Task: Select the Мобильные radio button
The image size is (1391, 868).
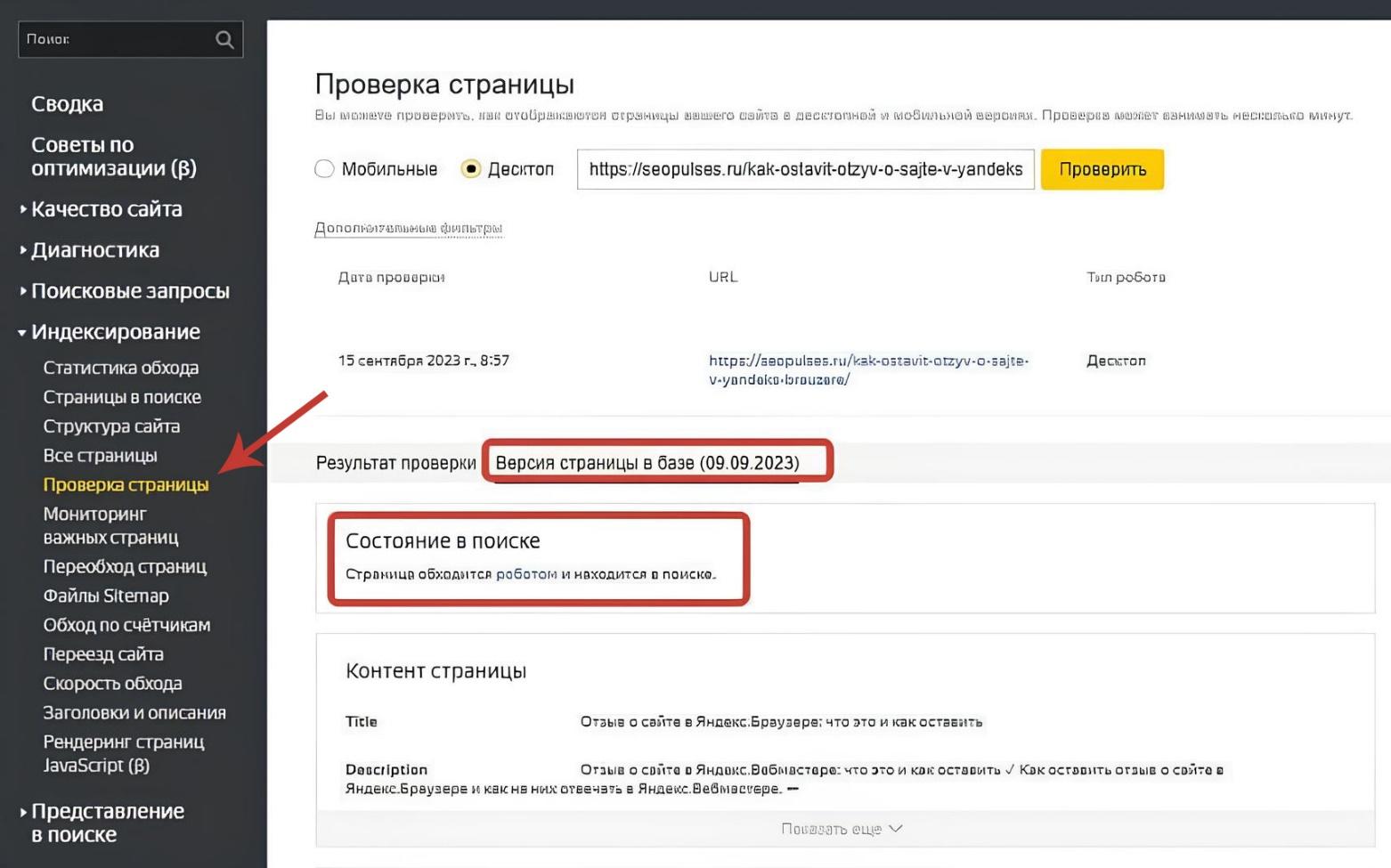Action: coord(324,169)
